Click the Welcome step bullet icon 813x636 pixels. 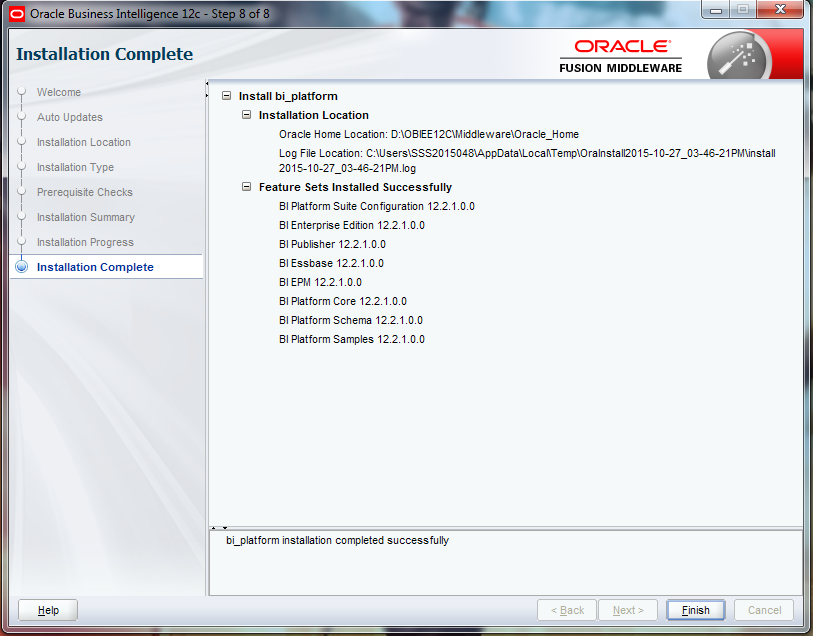21,92
